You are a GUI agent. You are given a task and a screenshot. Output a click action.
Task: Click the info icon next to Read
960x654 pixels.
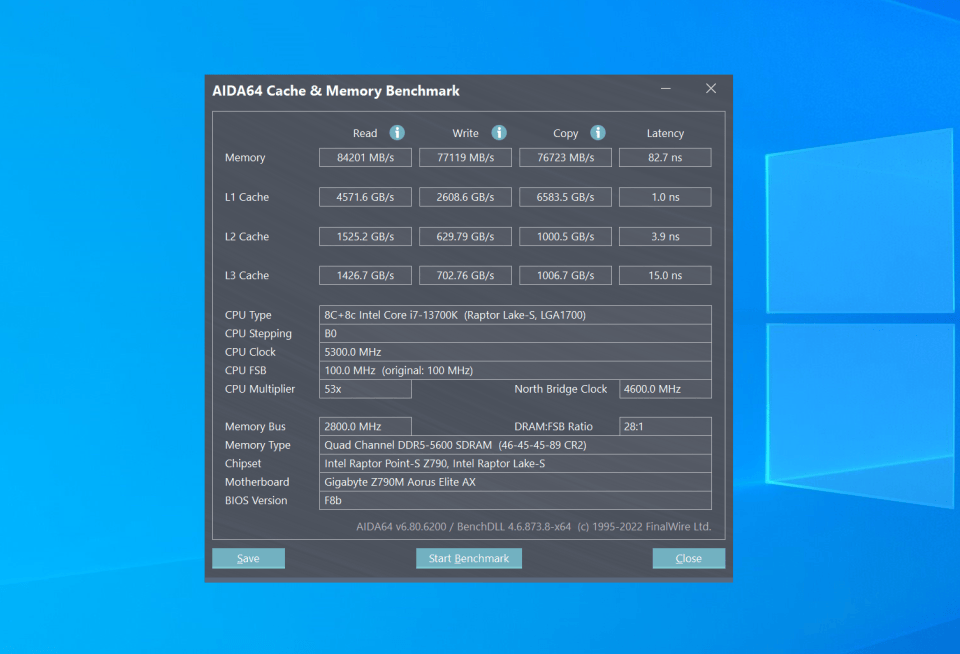pos(397,133)
